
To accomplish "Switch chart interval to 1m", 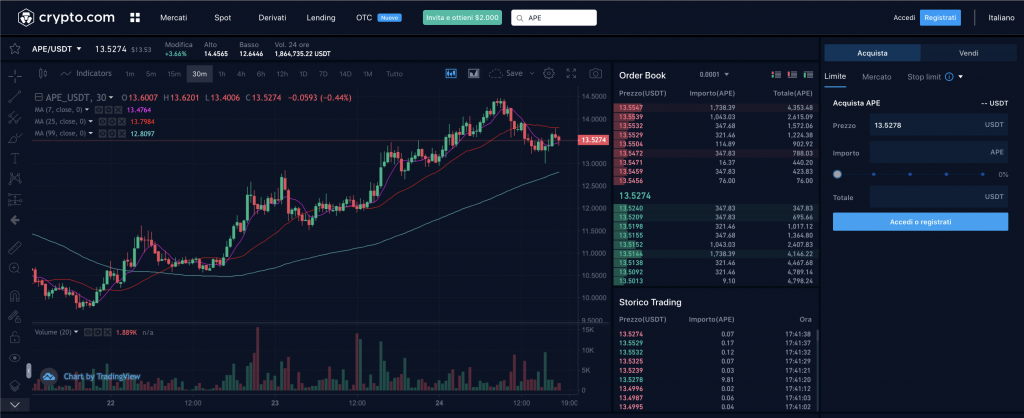I will [130, 74].
